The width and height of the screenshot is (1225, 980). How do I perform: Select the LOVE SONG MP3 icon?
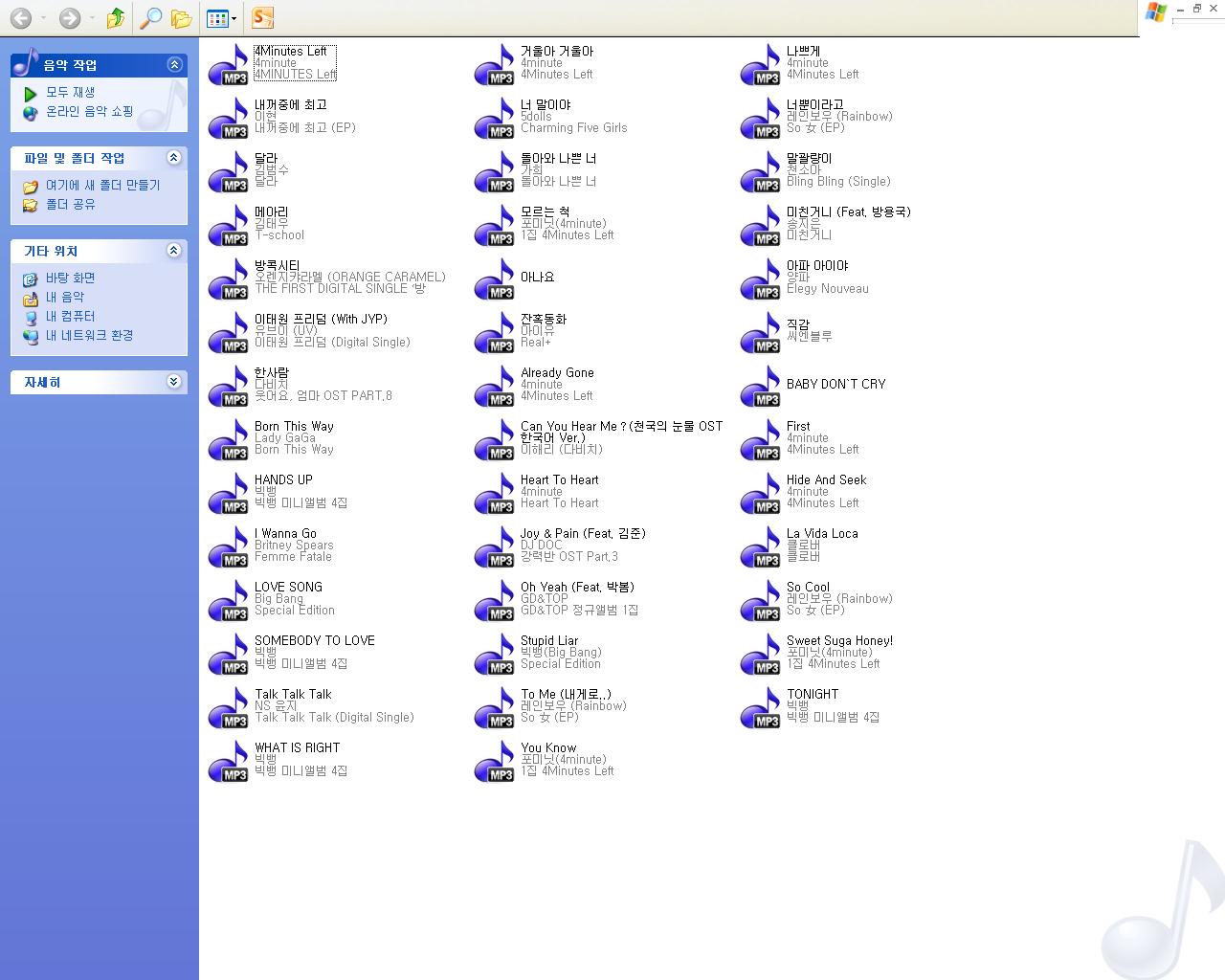(x=229, y=600)
